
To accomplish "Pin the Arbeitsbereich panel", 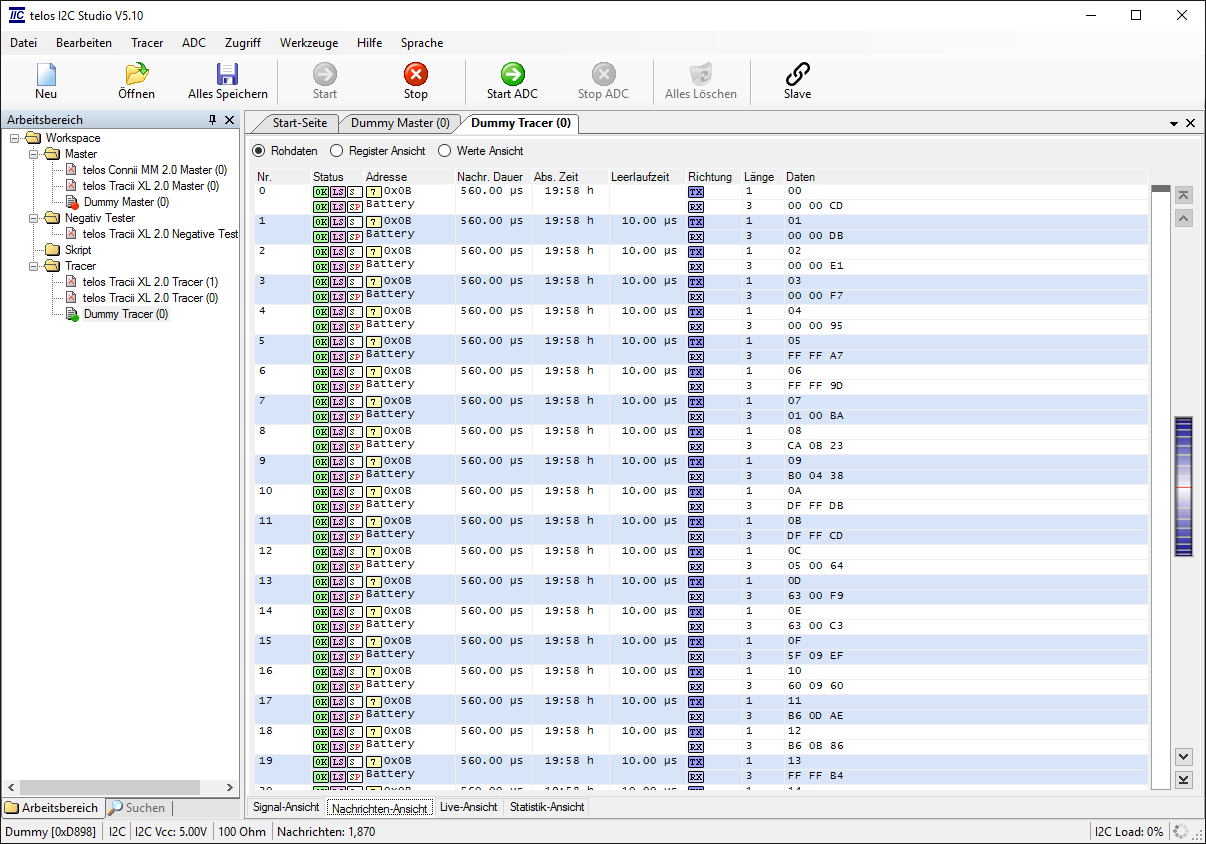I will (212, 120).
